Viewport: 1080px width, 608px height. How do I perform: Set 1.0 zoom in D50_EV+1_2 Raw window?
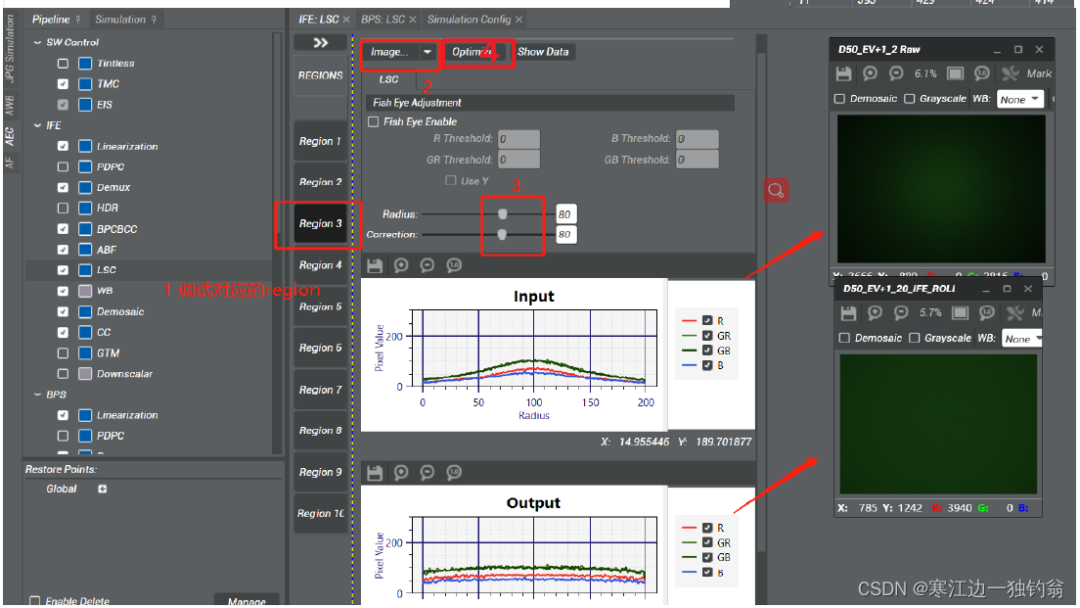tap(982, 74)
